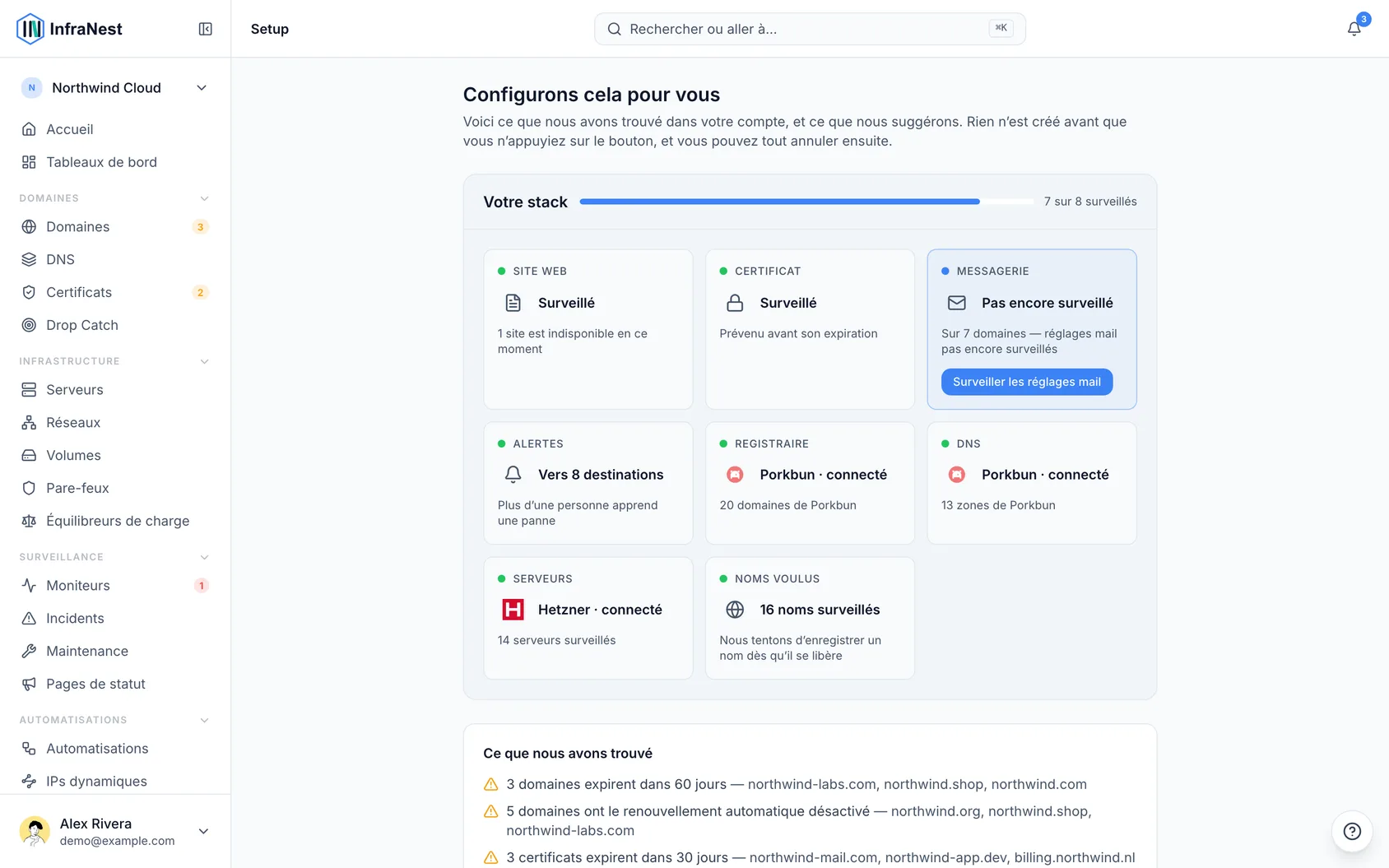This screenshot has height=868, width=1389.
Task: Click the Certificat card, Prévenu avant son expiration
Action: pyautogui.click(x=810, y=329)
